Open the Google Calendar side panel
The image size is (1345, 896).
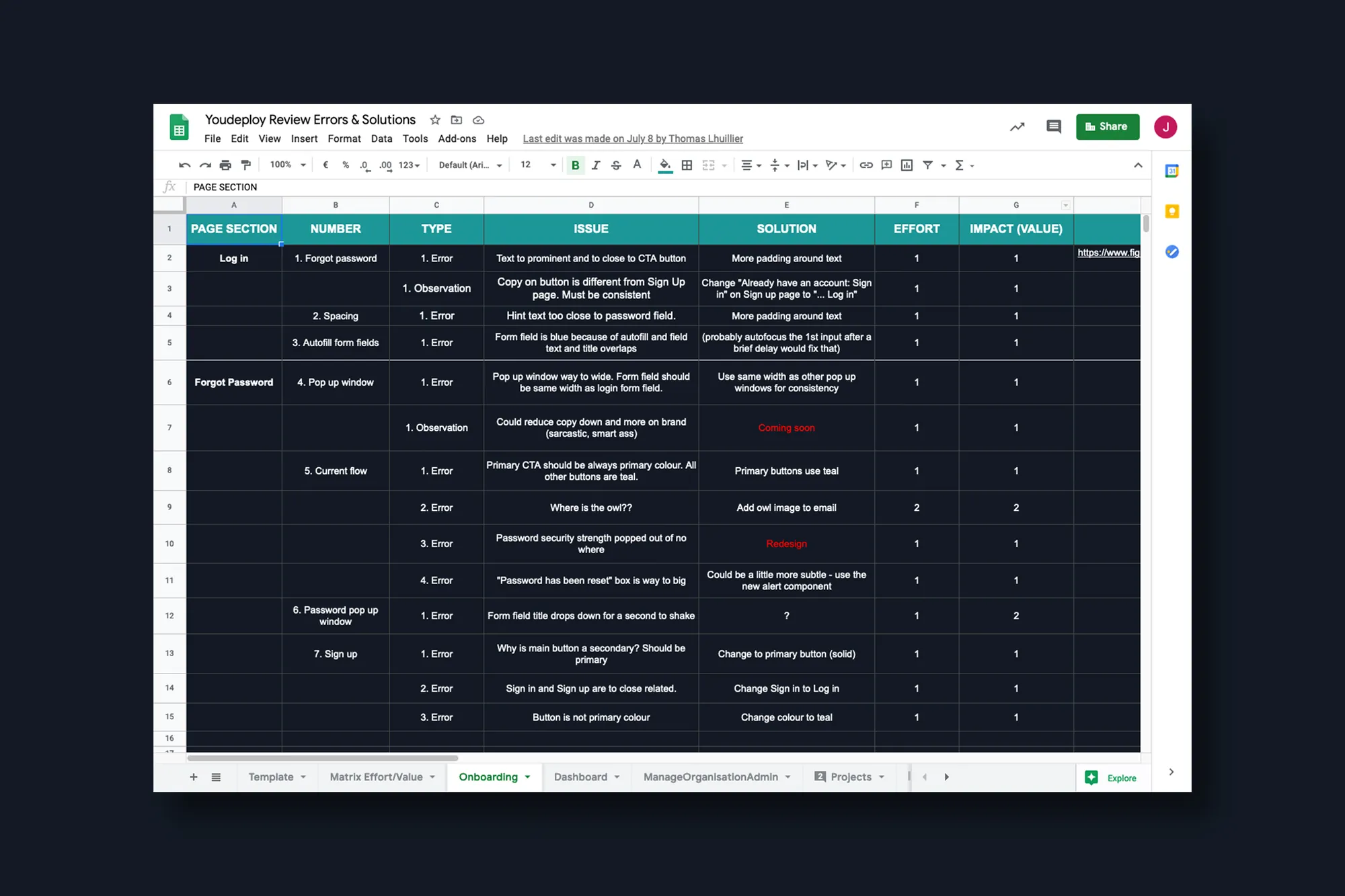1171,171
